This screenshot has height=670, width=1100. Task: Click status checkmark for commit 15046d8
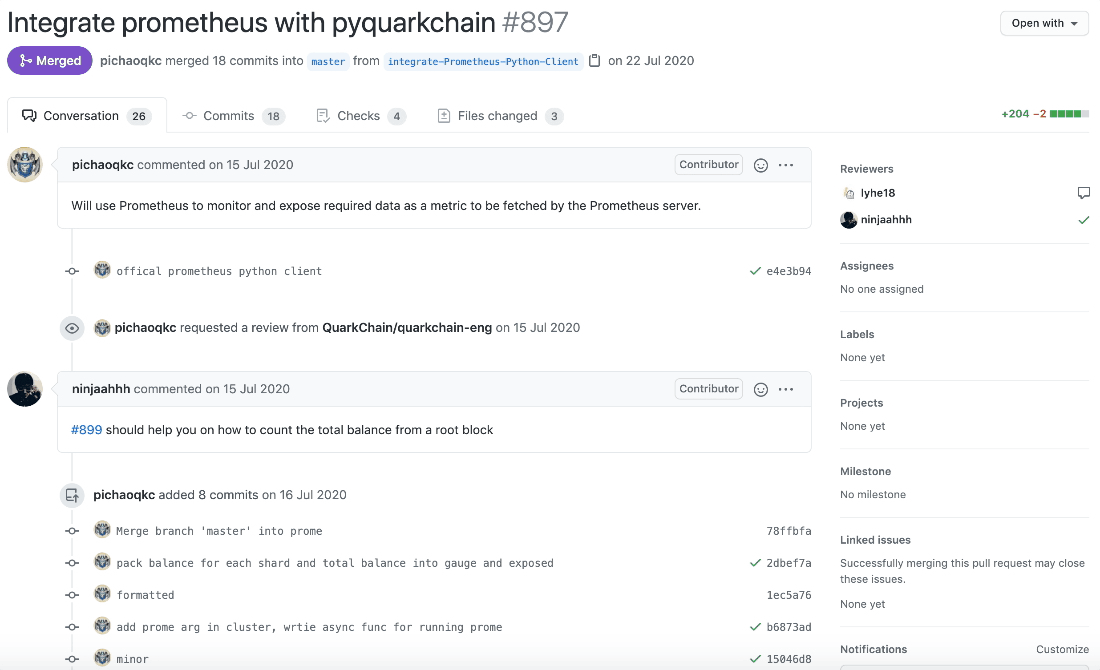[x=755, y=659]
